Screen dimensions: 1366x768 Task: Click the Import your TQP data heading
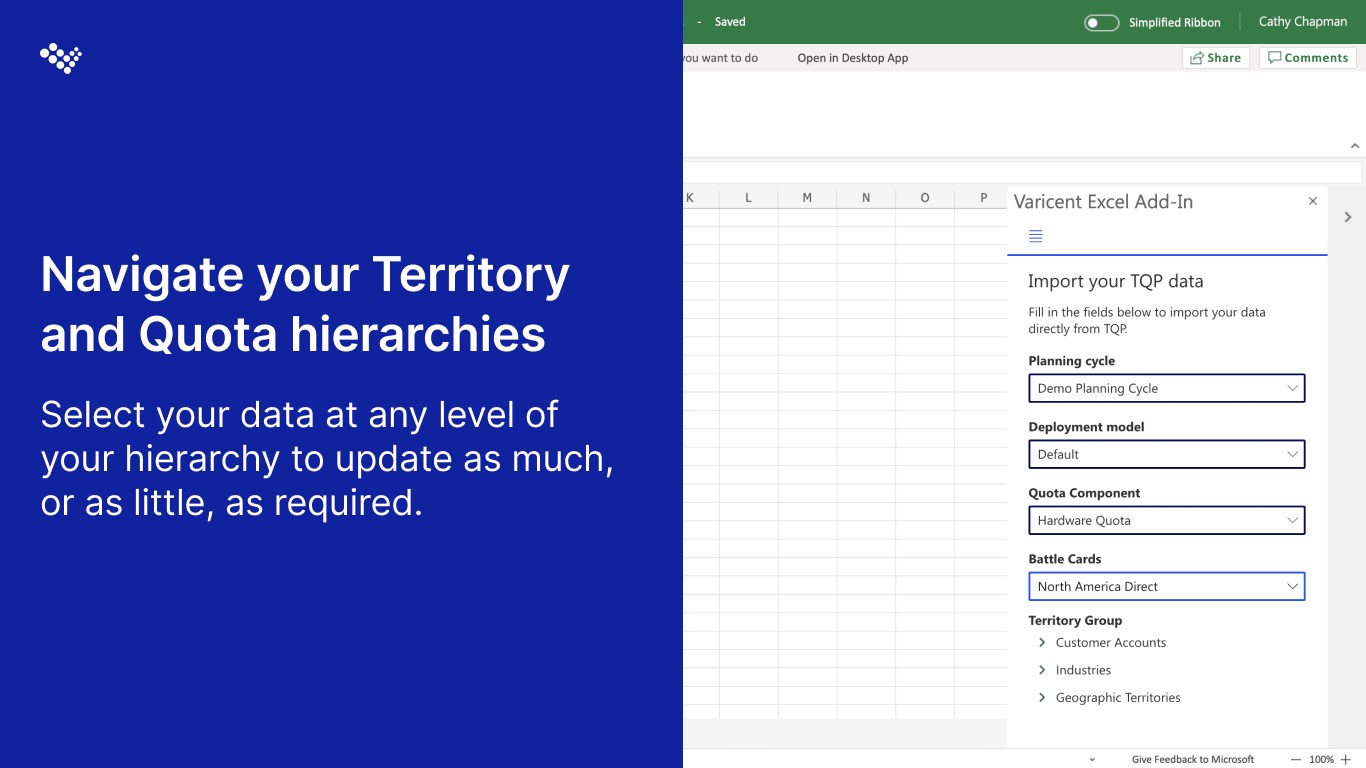coord(1115,281)
